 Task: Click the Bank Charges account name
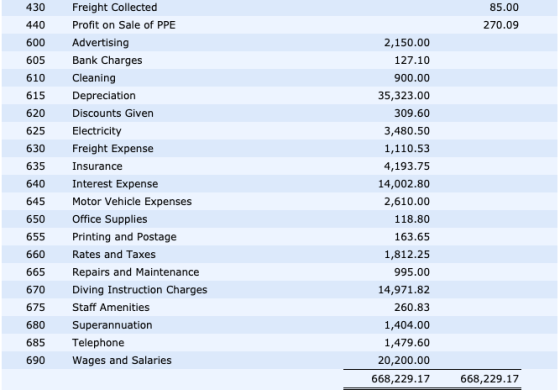(107, 60)
